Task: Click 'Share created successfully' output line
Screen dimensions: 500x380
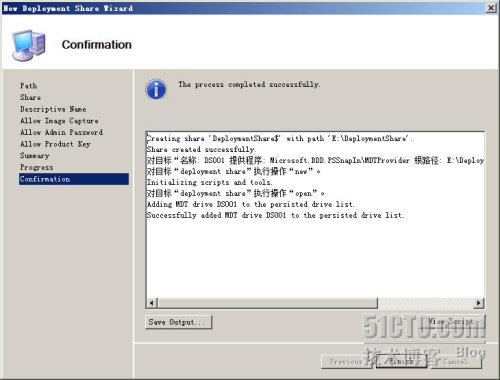Action: [201, 149]
